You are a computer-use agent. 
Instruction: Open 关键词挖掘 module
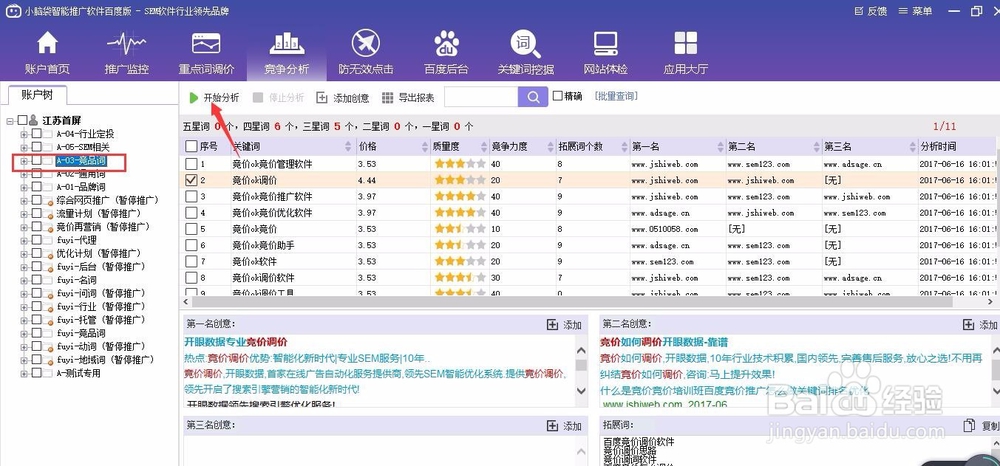[526, 52]
